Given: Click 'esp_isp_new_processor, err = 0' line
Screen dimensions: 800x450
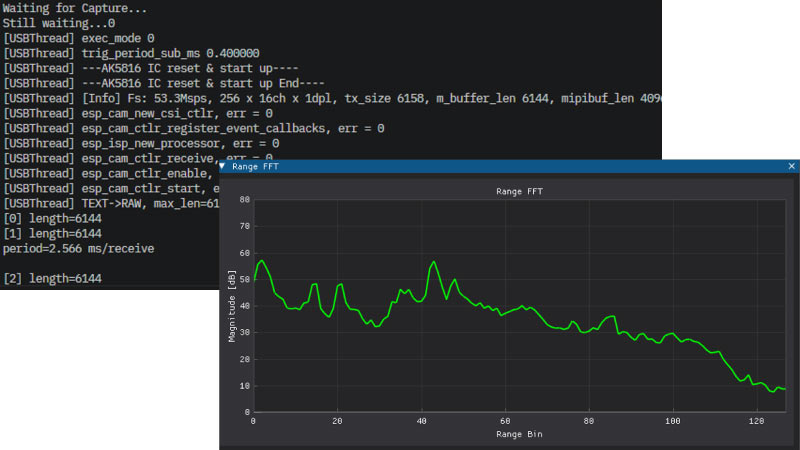Looking at the screenshot, I should point(141,143).
